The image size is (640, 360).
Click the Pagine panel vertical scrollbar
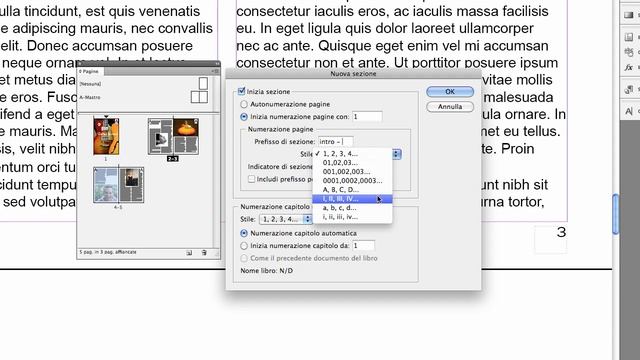[x=216, y=180]
